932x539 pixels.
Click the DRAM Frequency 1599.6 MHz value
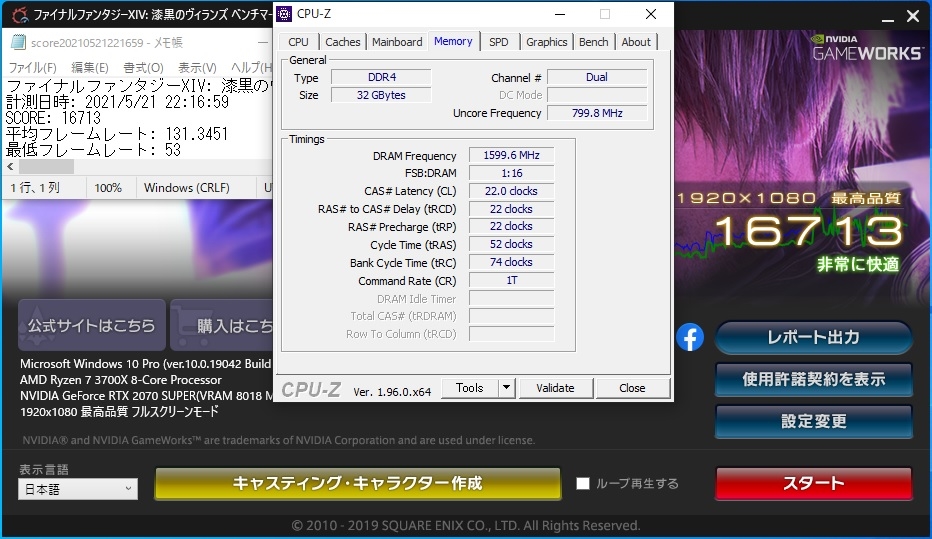[511, 155]
